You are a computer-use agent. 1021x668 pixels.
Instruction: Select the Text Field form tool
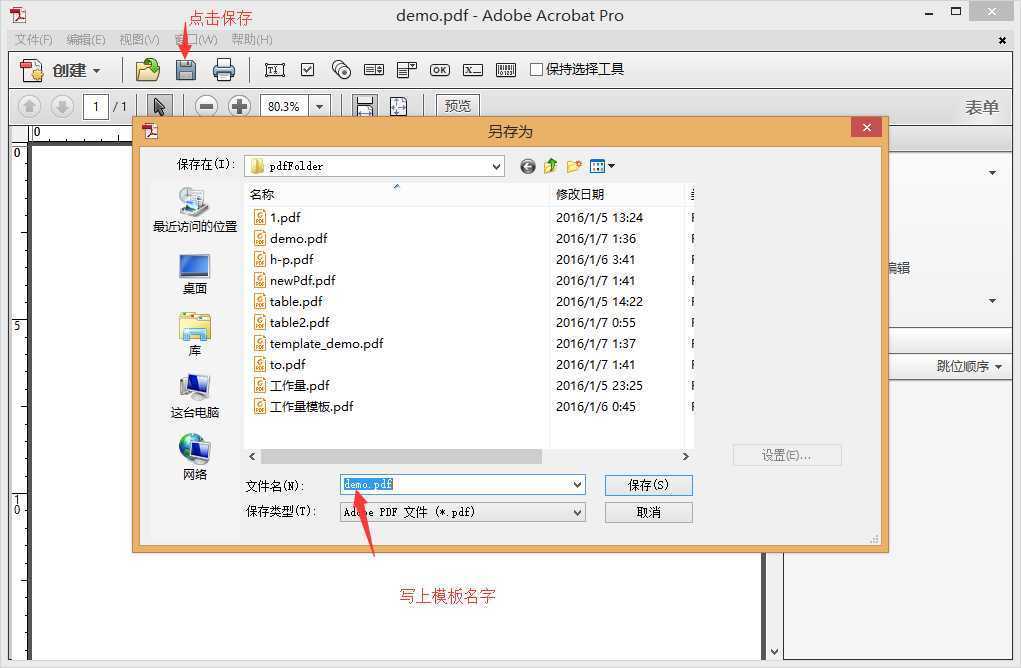(x=274, y=70)
